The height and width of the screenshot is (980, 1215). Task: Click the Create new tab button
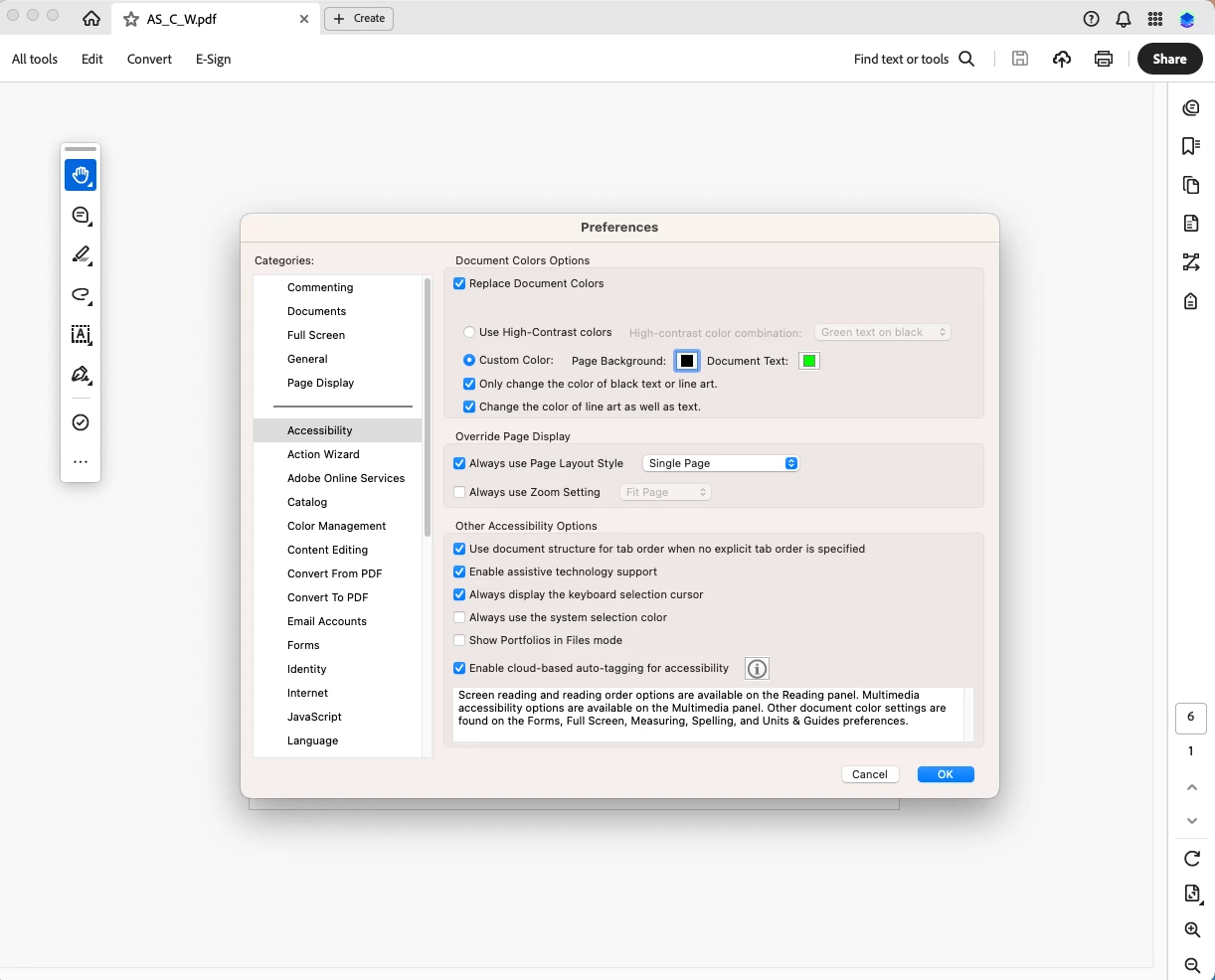[359, 18]
